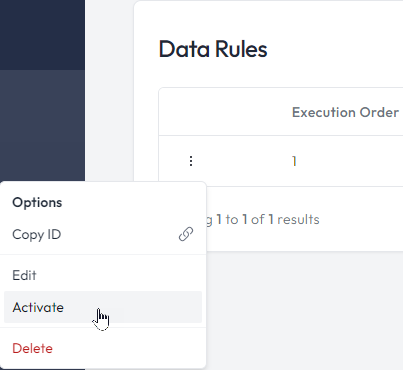Viewport: 403px width, 370px height.
Task: Click the dark navy sidebar header area
Action: click(42, 35)
